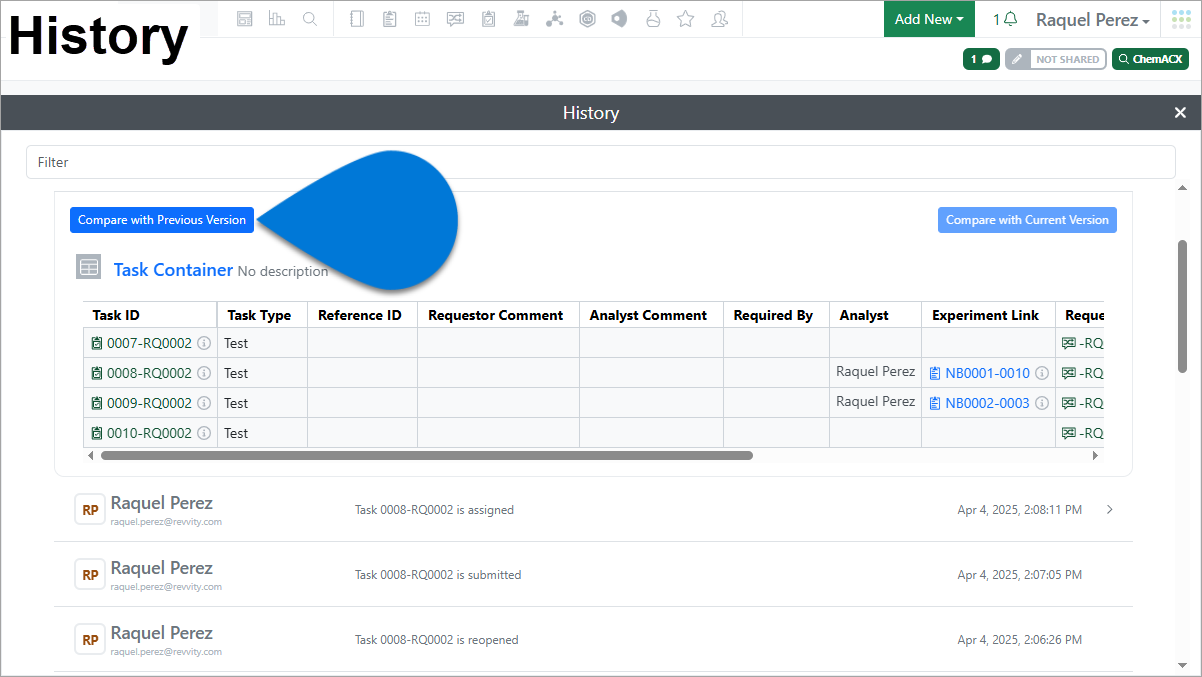The height and width of the screenshot is (677, 1202).
Task: Open the ChemACX search button
Action: 1150,59
